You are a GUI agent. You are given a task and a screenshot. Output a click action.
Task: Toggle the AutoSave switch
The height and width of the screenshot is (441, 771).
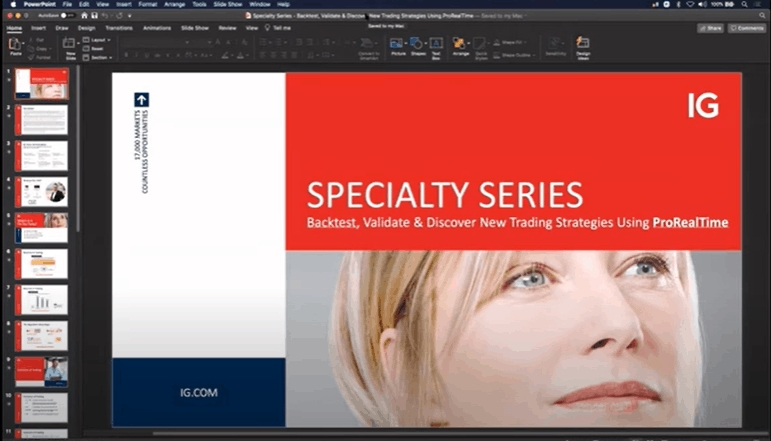(x=67, y=16)
